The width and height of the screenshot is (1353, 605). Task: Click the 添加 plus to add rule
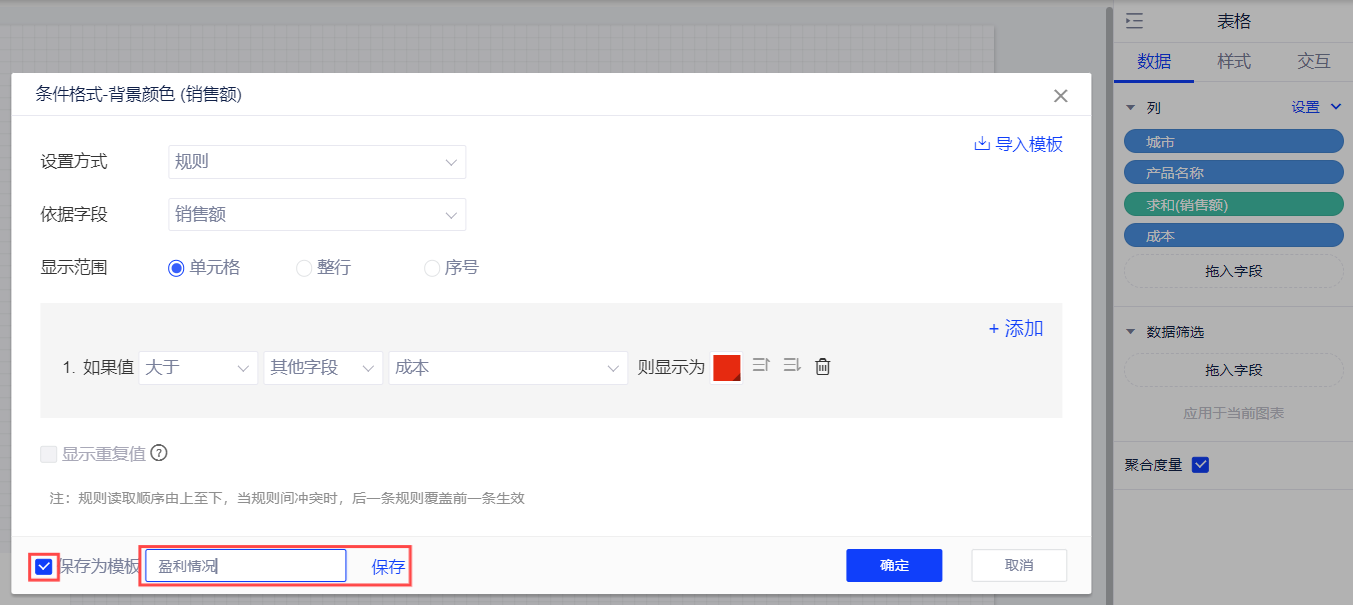tap(1016, 329)
